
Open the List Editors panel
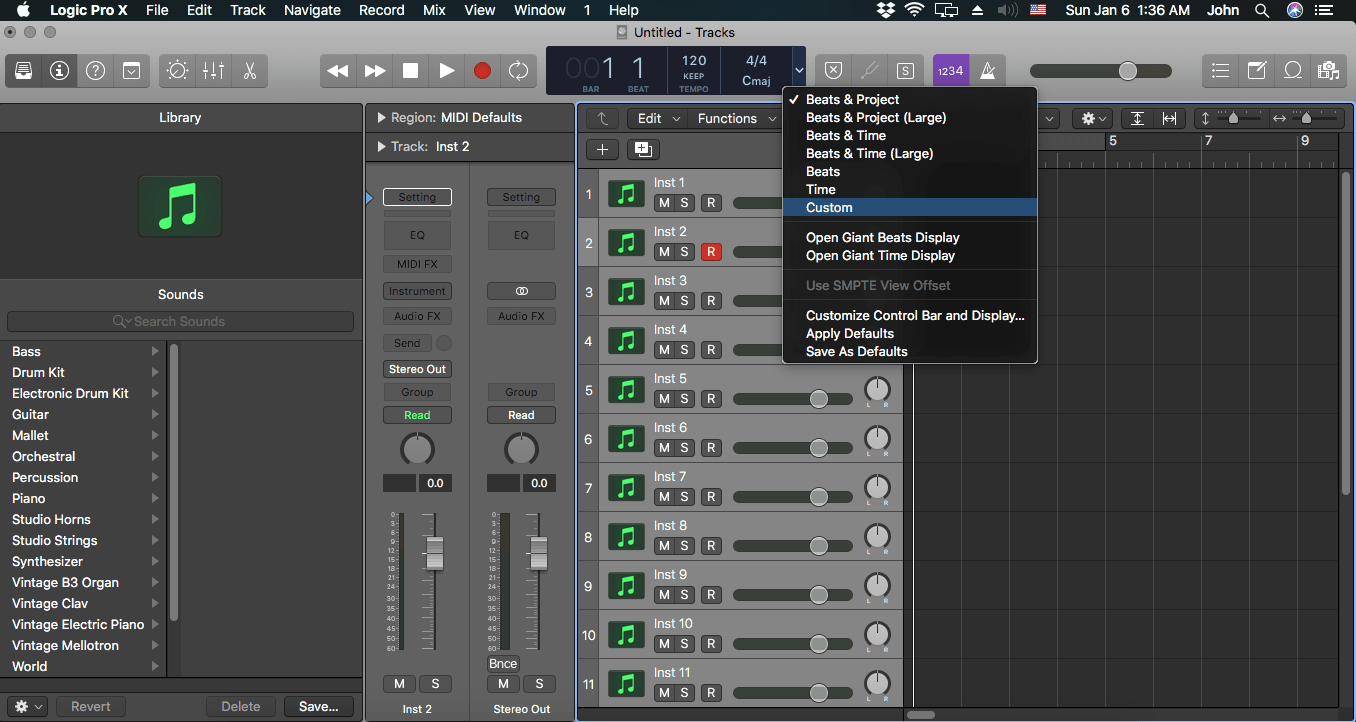pos(1219,70)
